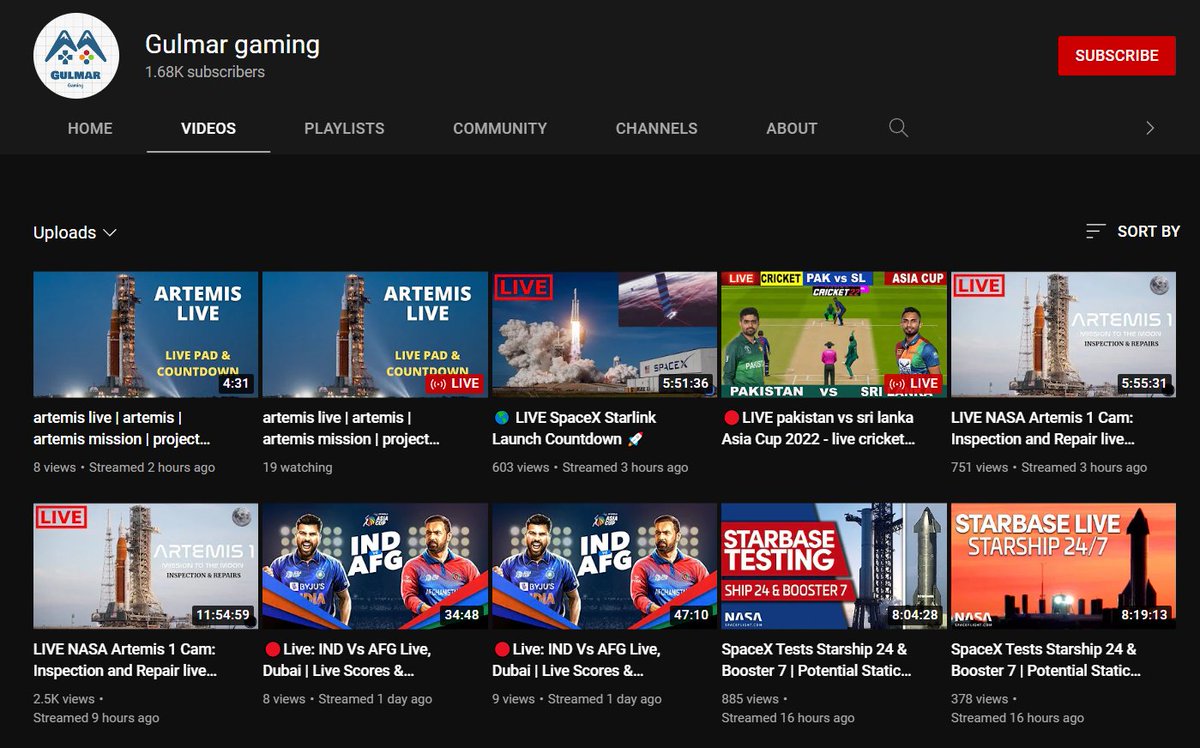
Task: Open SpaceX Tests Starship 24 title with 885 views
Action: click(x=815, y=660)
